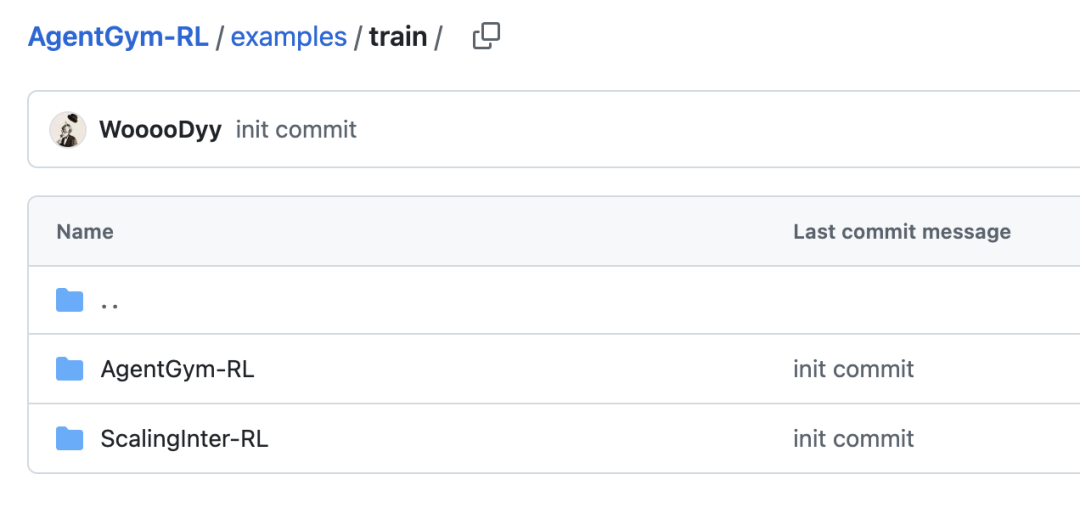Click the parent directory folder icon
The width and height of the screenshot is (1080, 508).
(x=69, y=300)
